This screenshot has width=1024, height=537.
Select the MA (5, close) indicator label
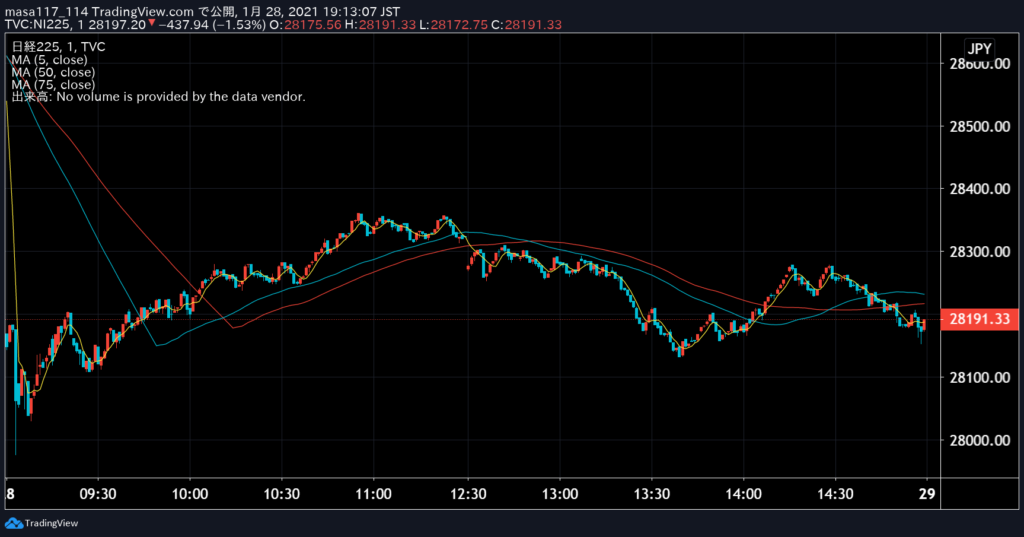tap(50, 59)
